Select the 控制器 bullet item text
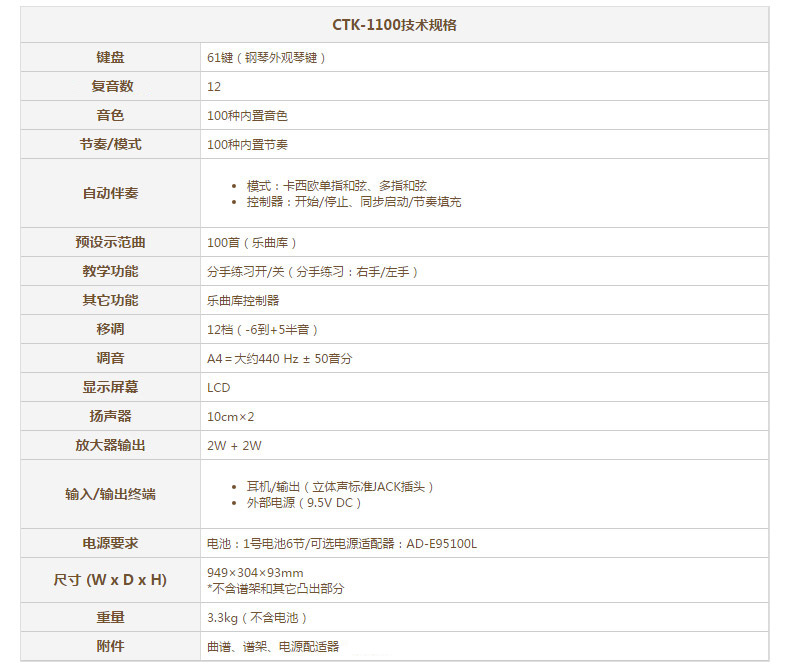790x669 pixels. click(353, 201)
